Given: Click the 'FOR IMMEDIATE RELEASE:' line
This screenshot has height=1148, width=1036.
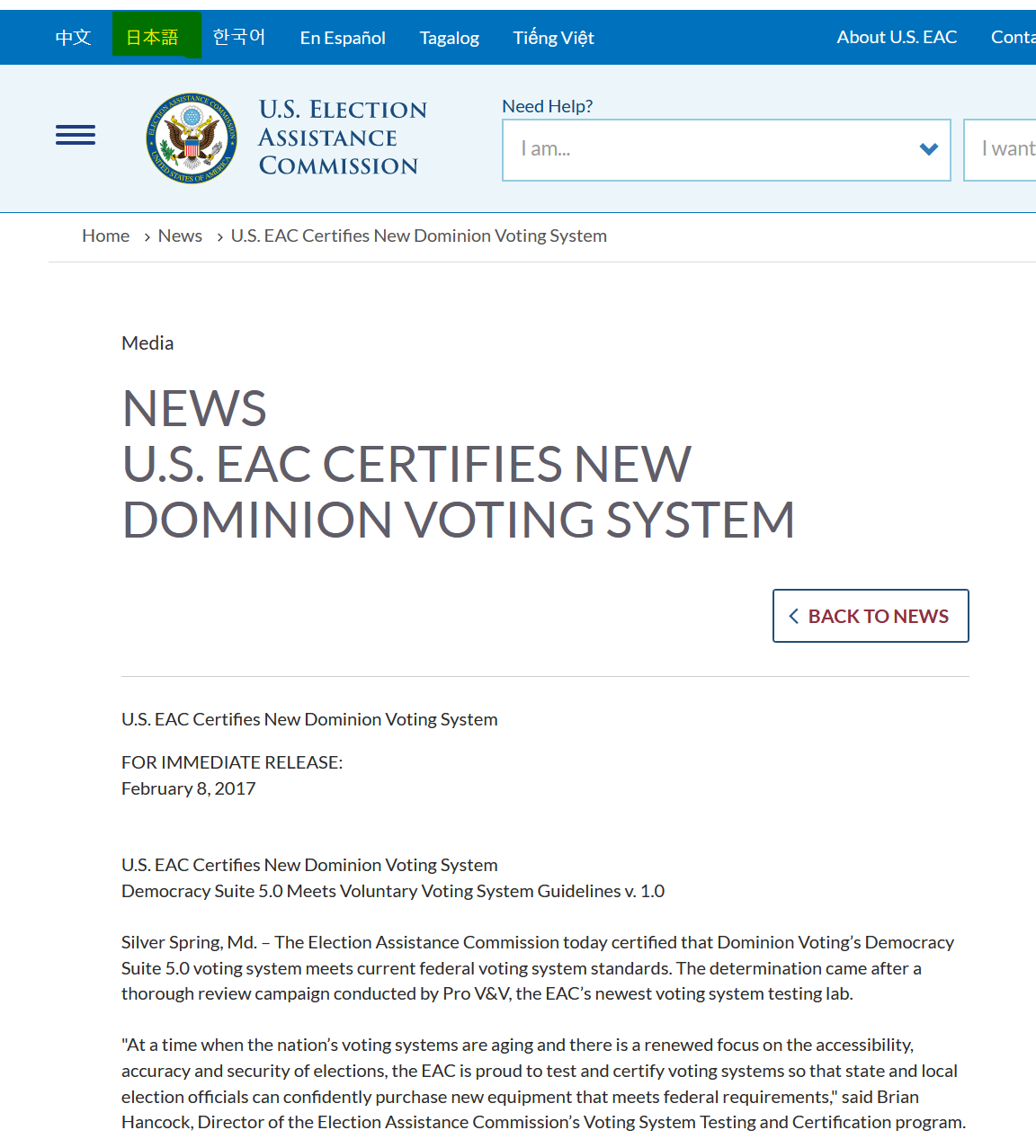Looking at the screenshot, I should tap(232, 762).
